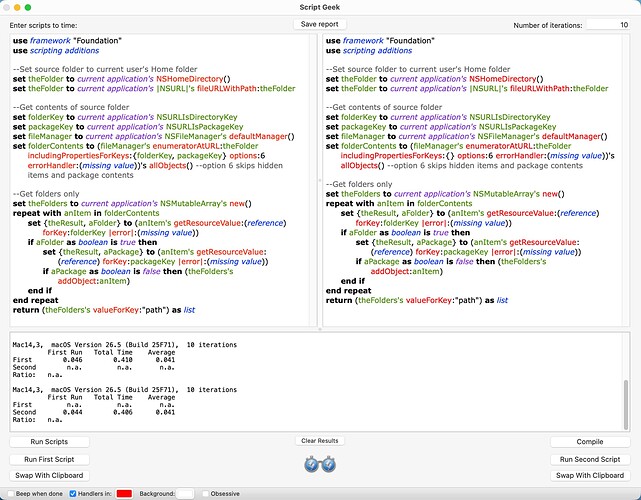Click the Save report button

click(x=320, y=24)
